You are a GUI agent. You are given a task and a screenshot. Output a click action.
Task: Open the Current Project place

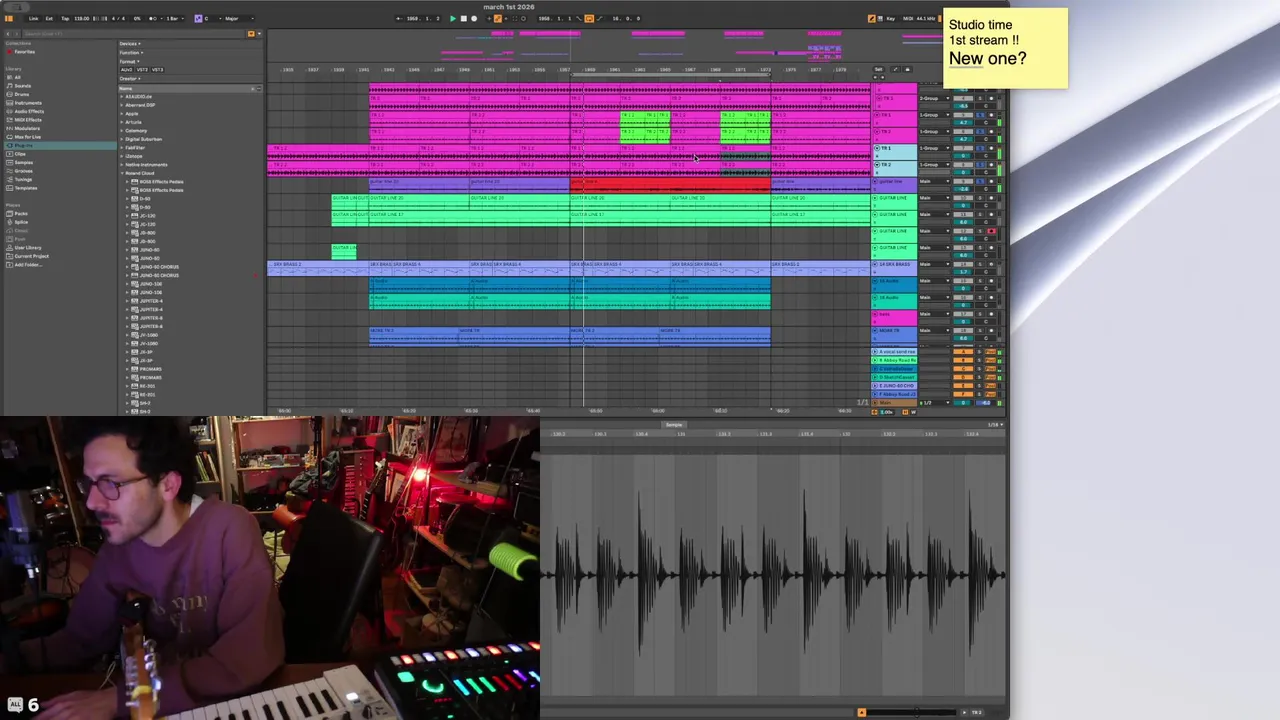(x=28, y=256)
